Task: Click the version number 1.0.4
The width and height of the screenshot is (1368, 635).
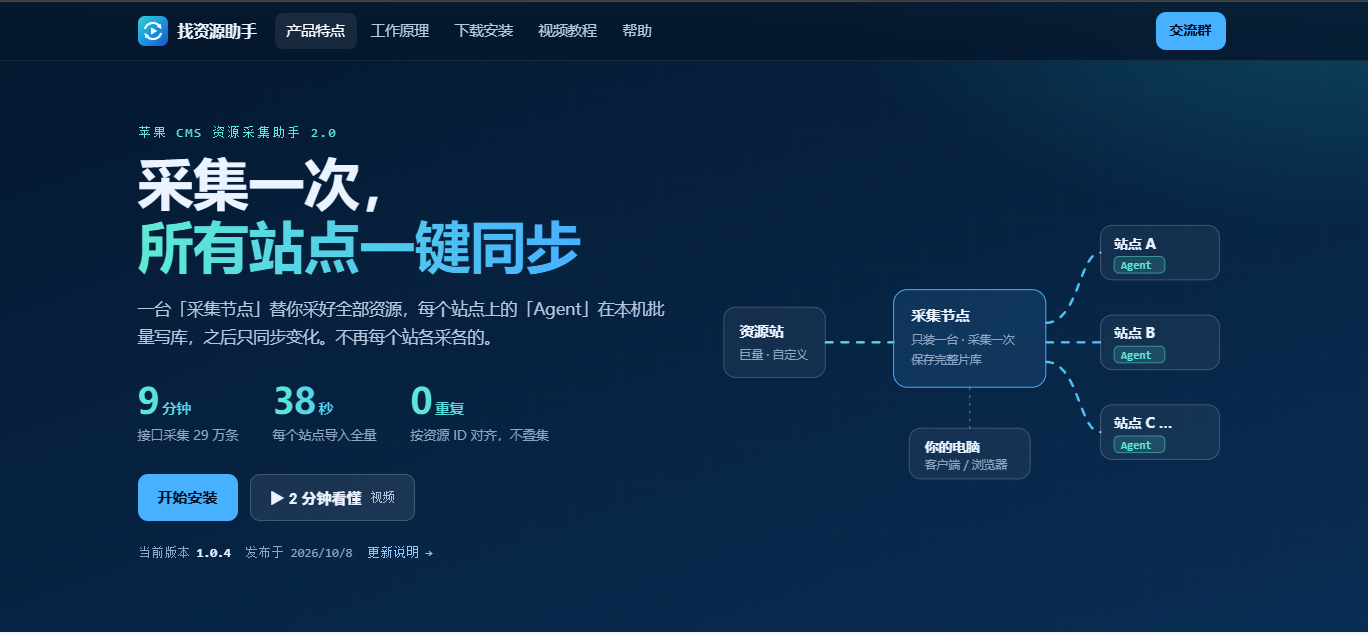Action: click(x=214, y=553)
